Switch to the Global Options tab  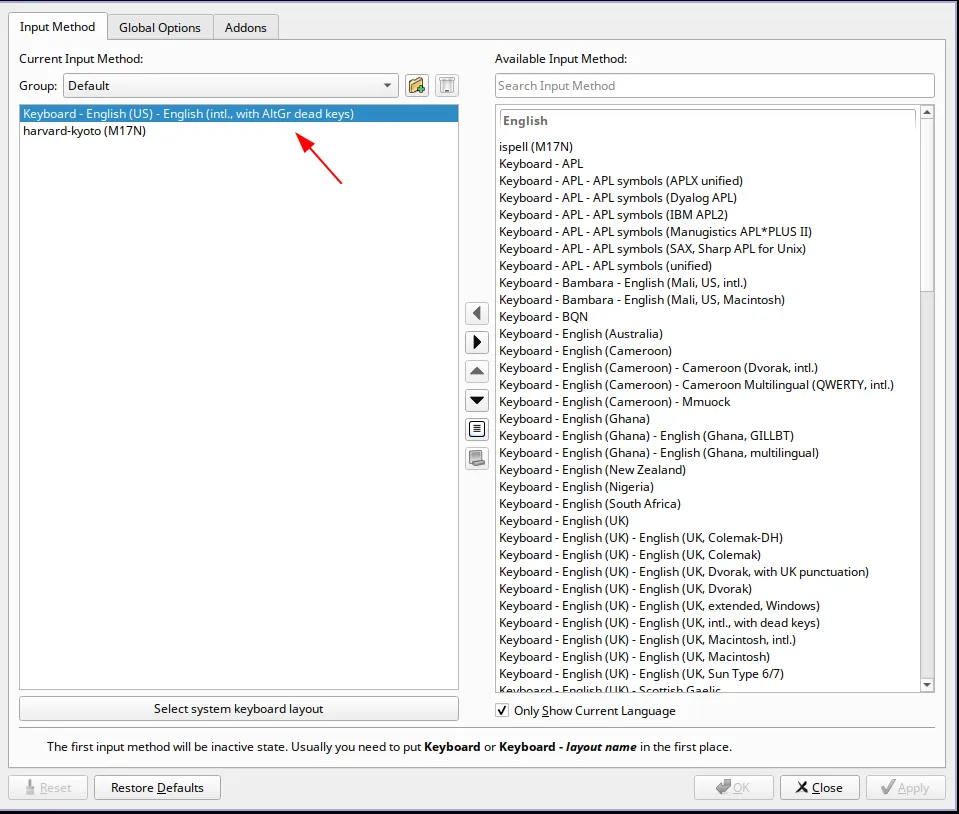(159, 27)
